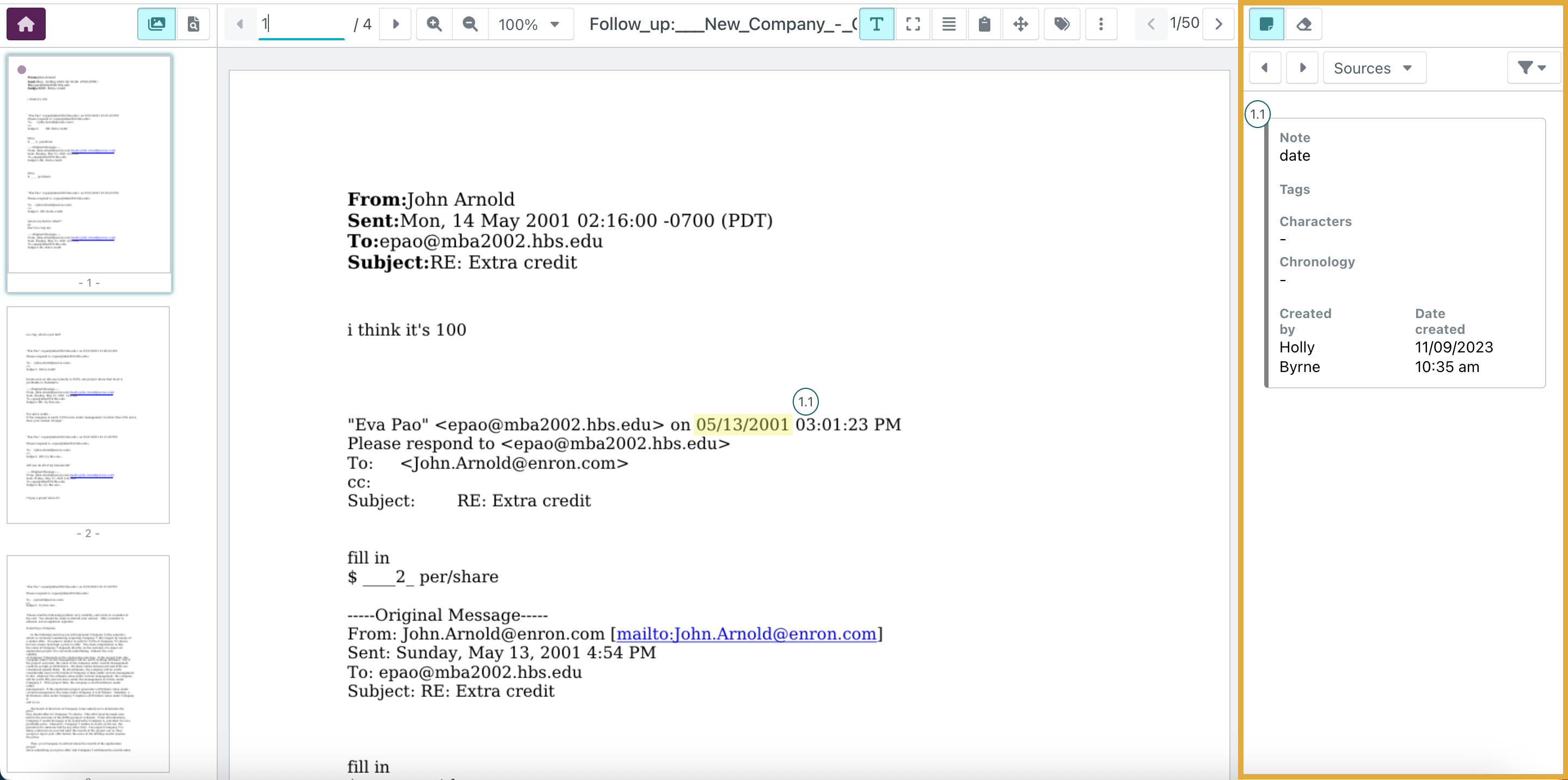Toggle the text selection T tool

pos(876,24)
